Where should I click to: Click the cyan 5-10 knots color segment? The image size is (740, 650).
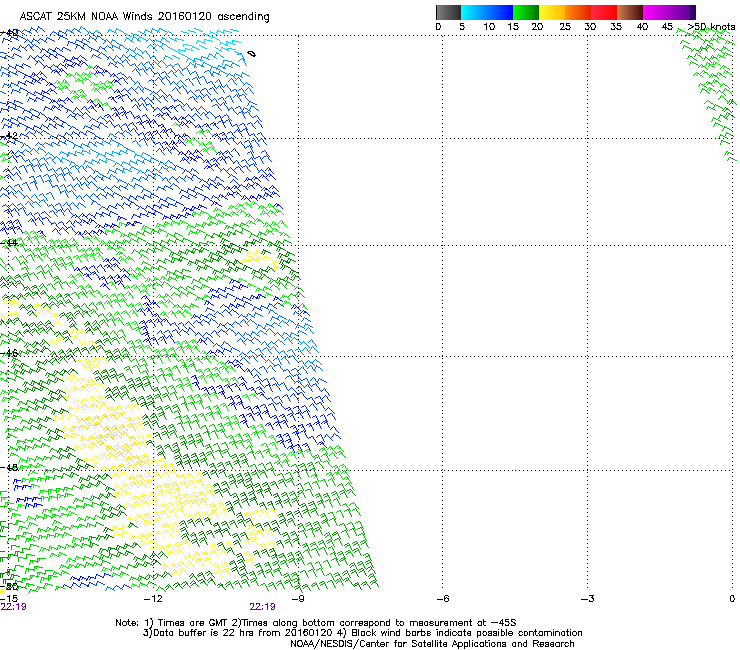click(474, 12)
